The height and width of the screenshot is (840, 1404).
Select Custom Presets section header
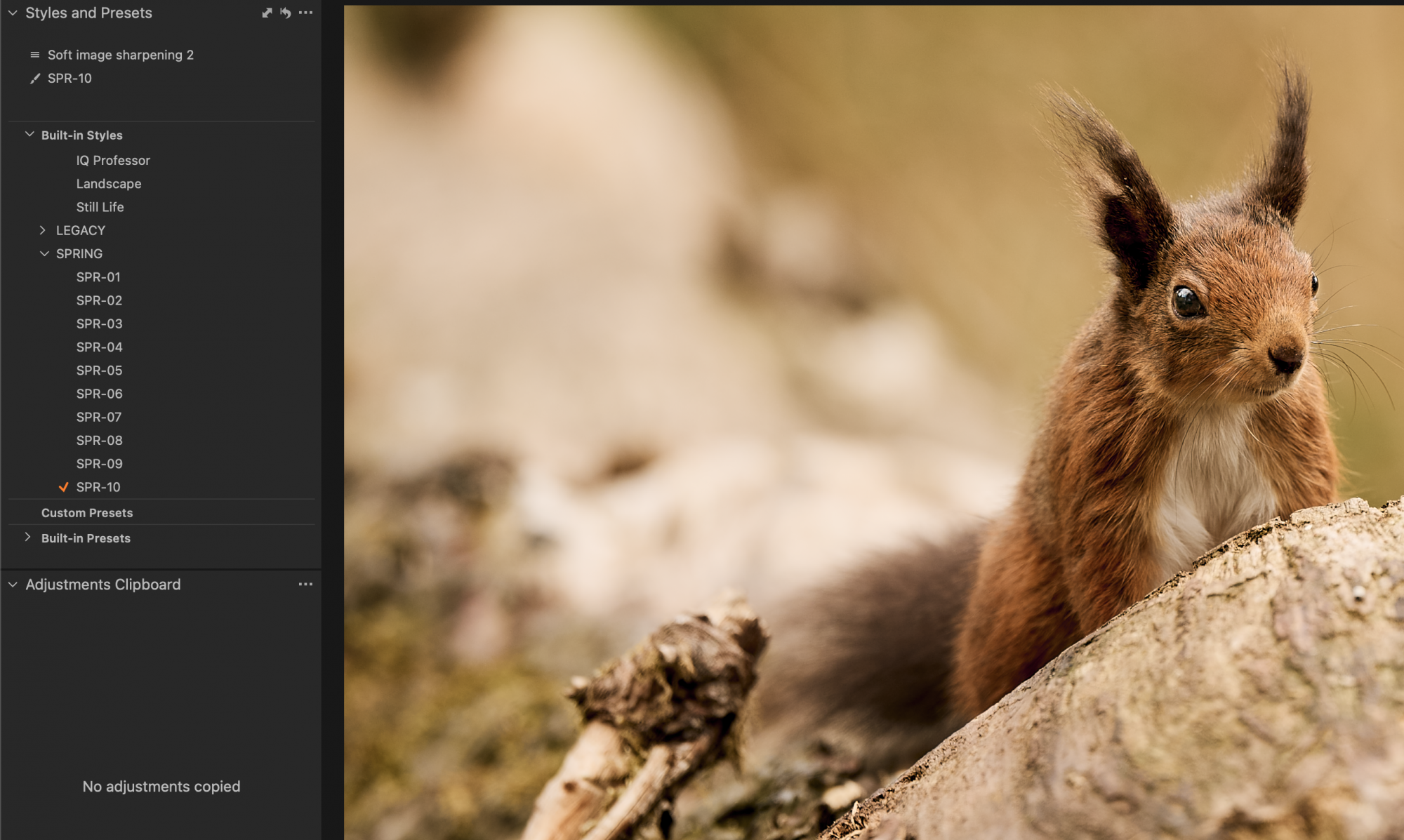[87, 513]
